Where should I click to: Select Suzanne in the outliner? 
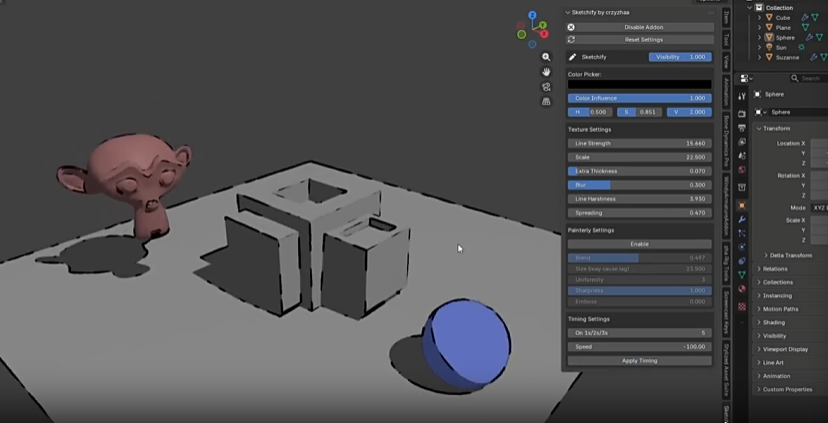coord(788,57)
